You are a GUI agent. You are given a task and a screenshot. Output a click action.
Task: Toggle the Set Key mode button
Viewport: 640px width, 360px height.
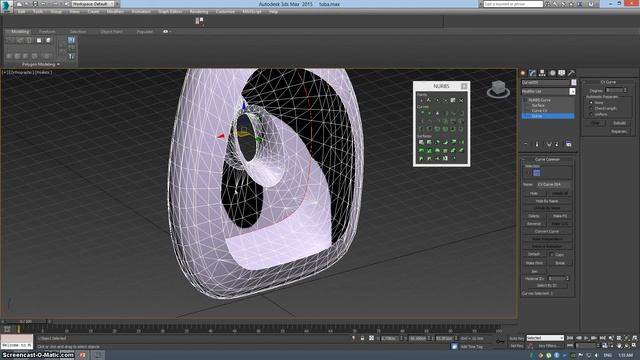(517, 346)
